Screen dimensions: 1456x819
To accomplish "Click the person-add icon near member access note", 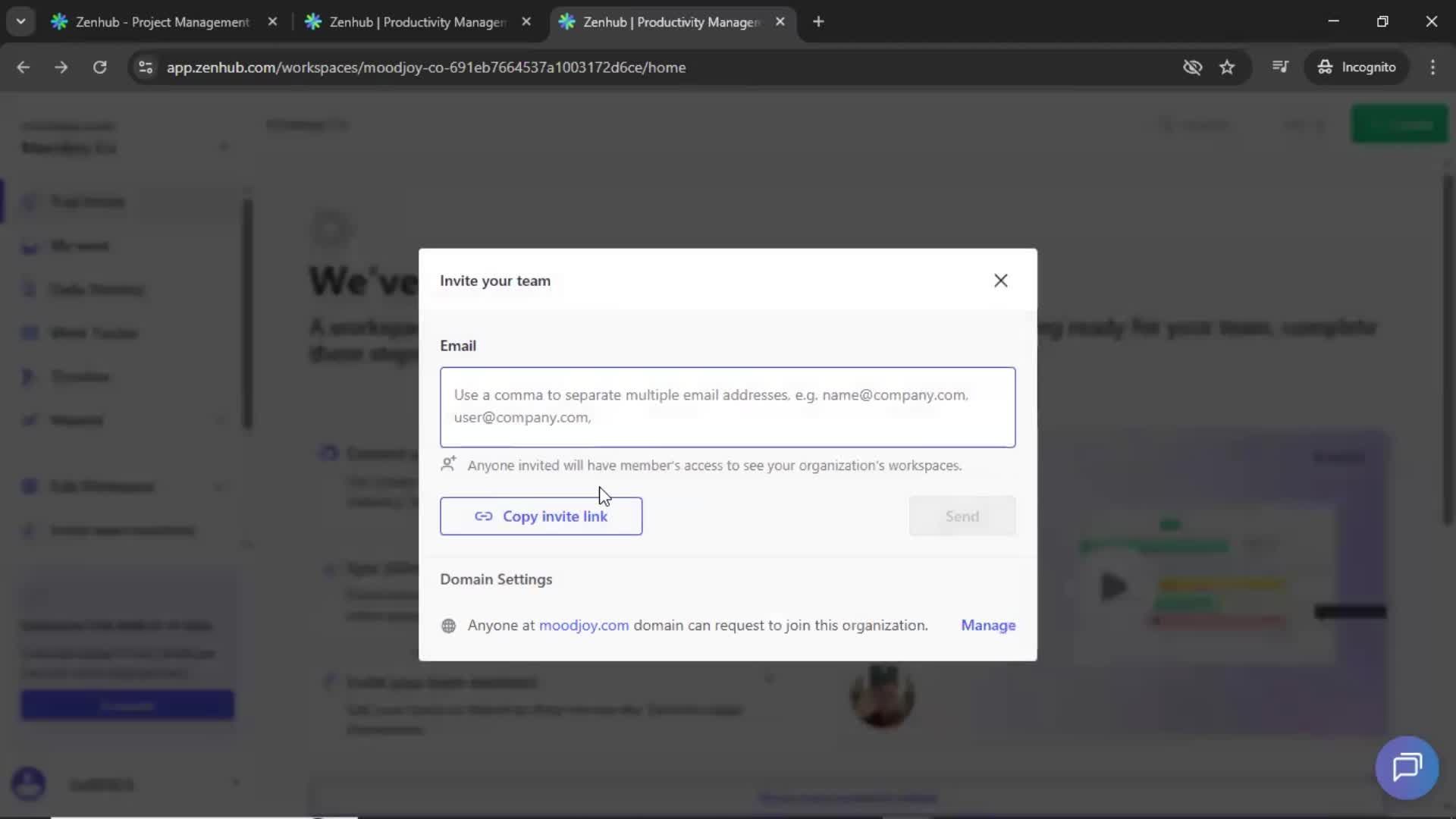I will point(449,464).
